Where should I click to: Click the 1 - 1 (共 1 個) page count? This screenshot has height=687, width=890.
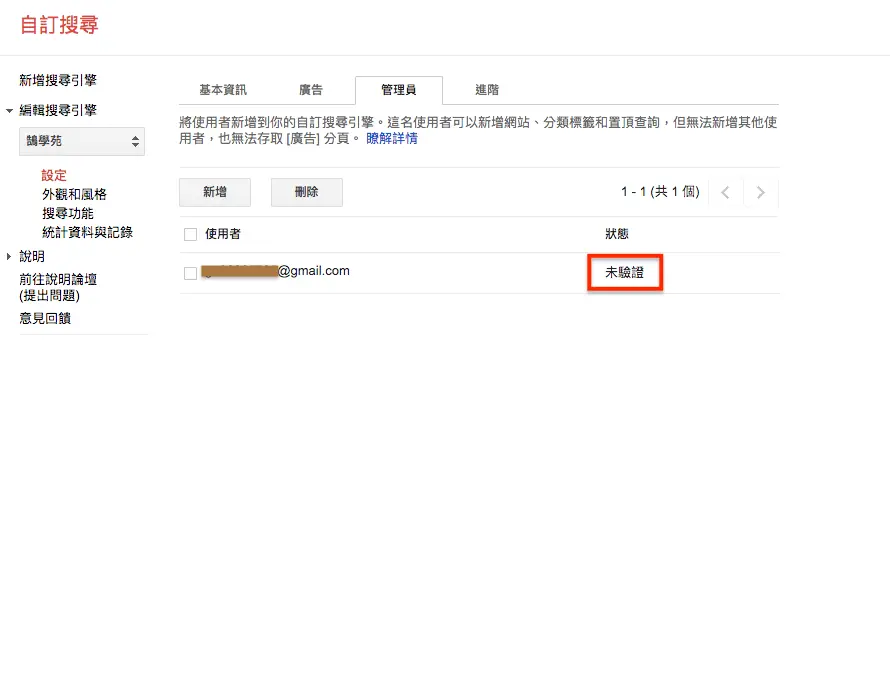(x=660, y=192)
